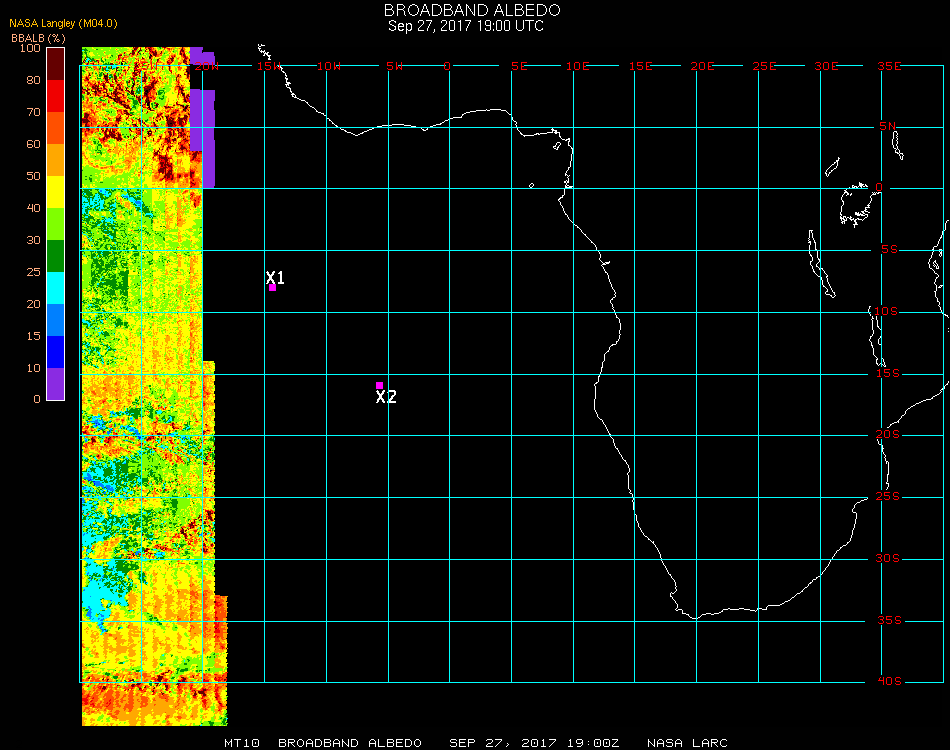Click the Sep 27, 2017 19:00 UTC timestamp
950x750 pixels.
(466, 26)
